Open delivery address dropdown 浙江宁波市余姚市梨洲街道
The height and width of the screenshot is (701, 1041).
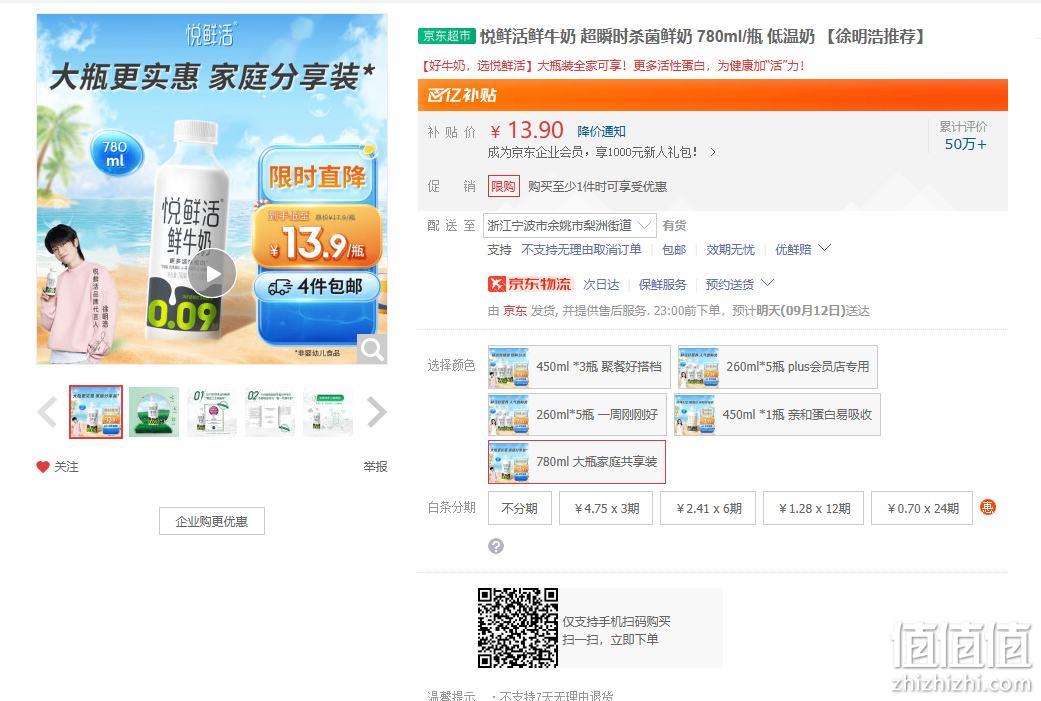[x=570, y=226]
